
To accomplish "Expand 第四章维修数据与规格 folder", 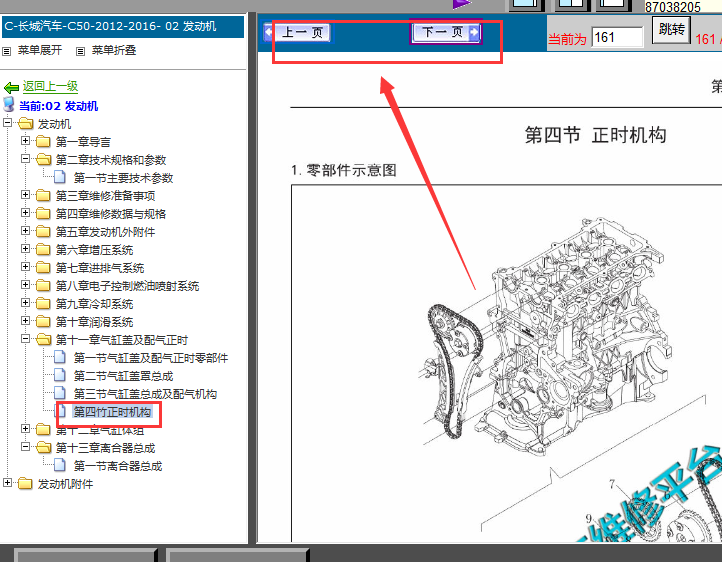I will click(25, 213).
